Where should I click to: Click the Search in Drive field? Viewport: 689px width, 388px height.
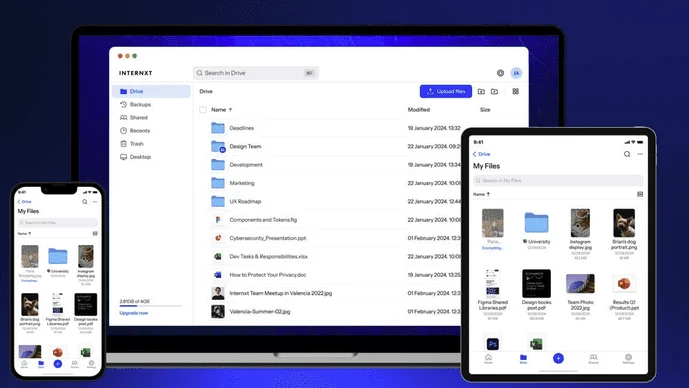256,73
